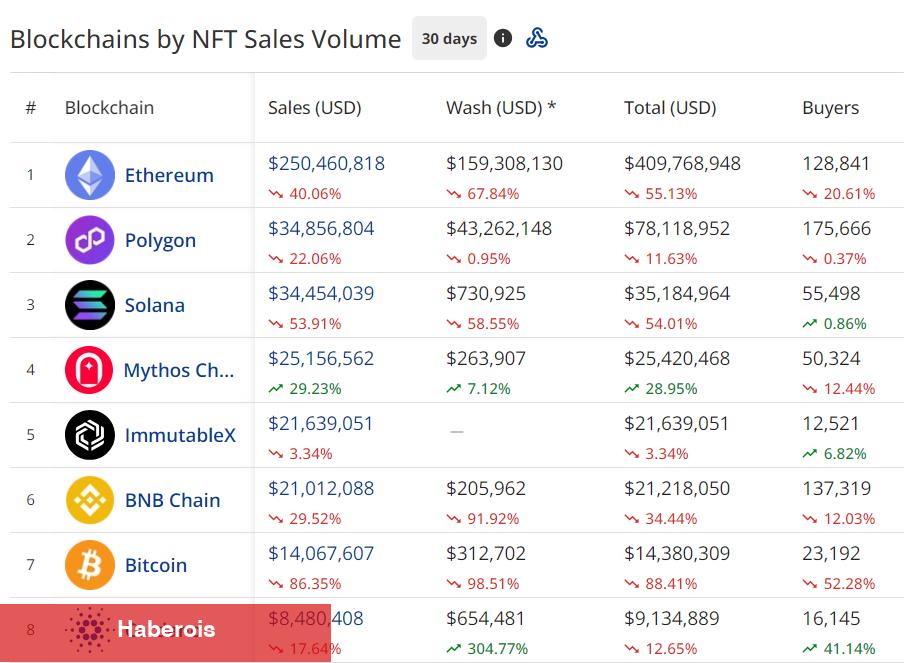
Task: Click the # rank column header
Action: (31, 108)
